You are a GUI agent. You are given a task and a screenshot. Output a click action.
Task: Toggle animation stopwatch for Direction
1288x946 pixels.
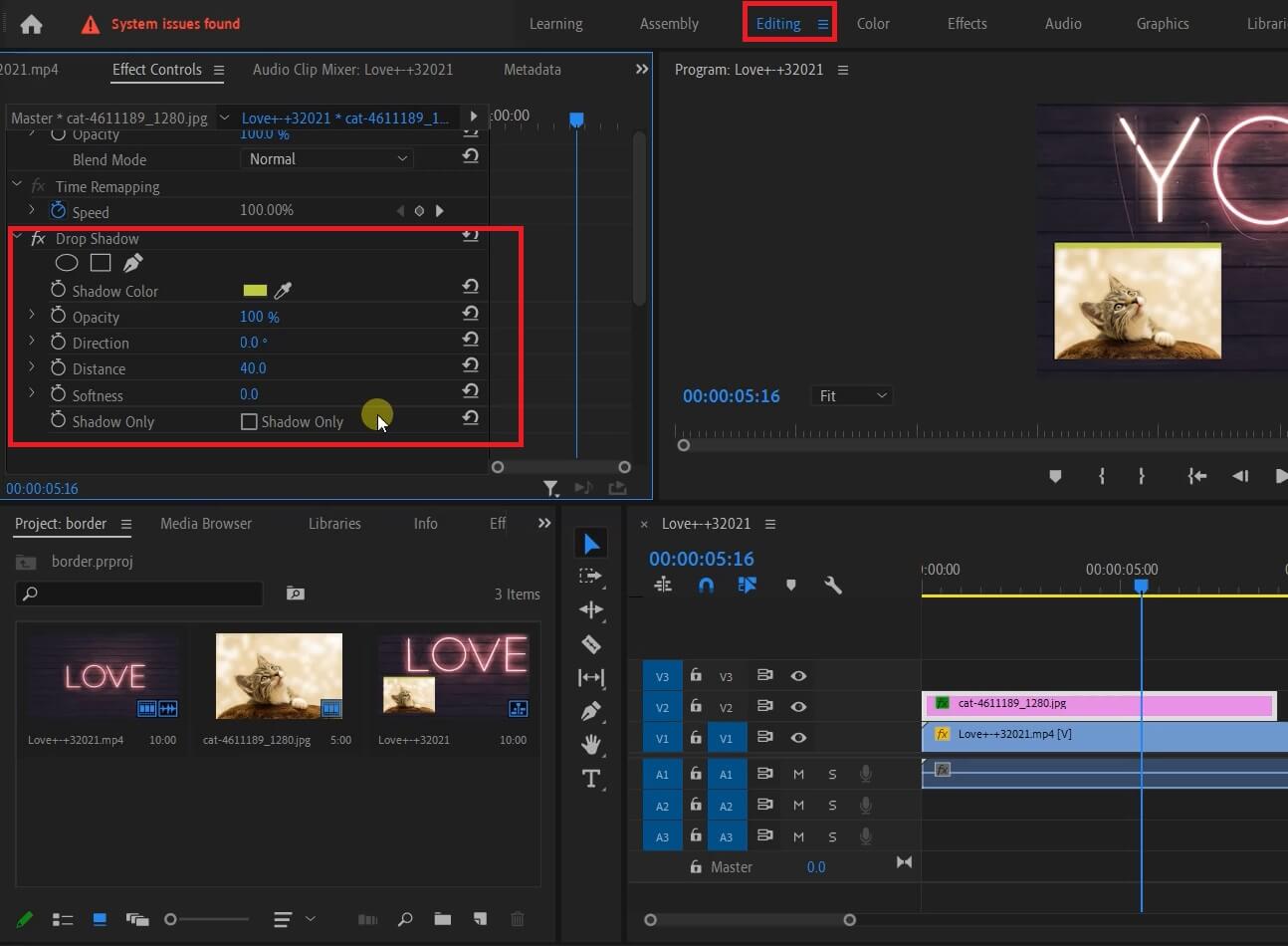pyautogui.click(x=58, y=342)
